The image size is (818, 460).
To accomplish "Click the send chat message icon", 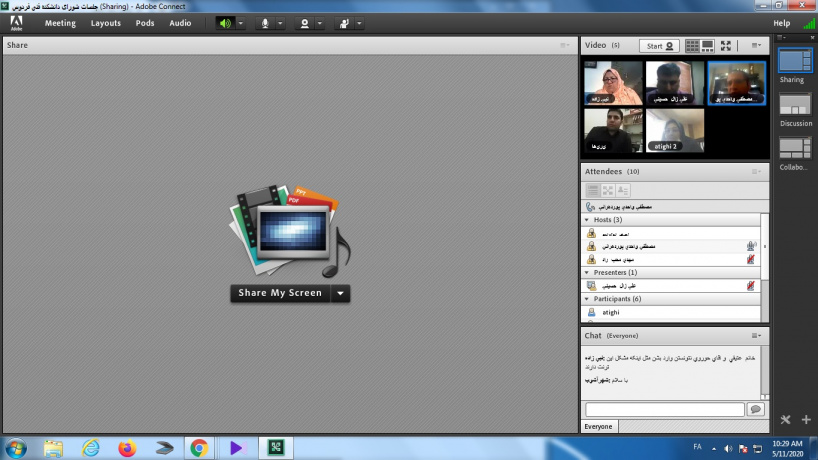I will pos(755,409).
